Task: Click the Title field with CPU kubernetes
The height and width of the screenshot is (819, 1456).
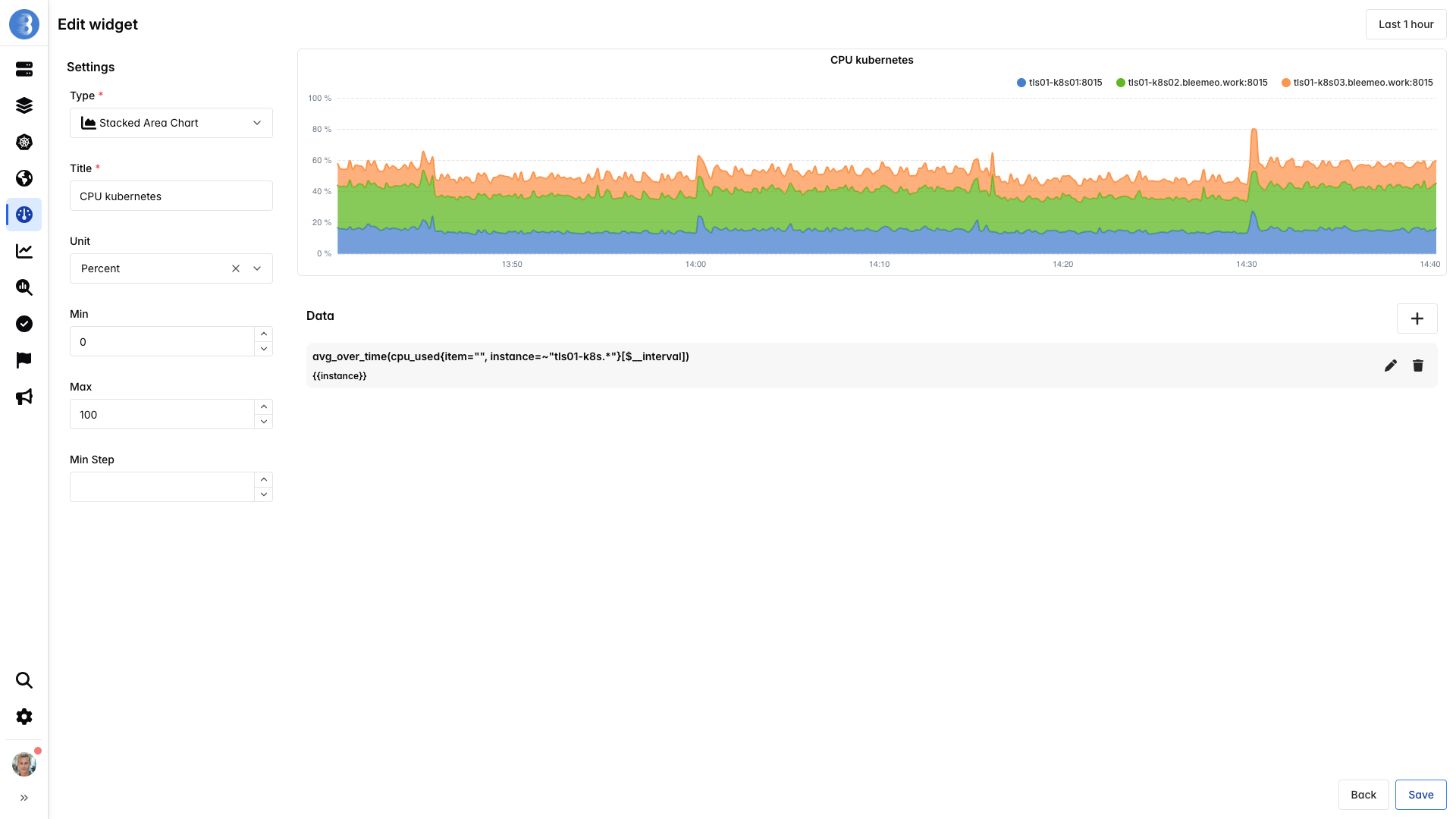Action: [x=171, y=196]
